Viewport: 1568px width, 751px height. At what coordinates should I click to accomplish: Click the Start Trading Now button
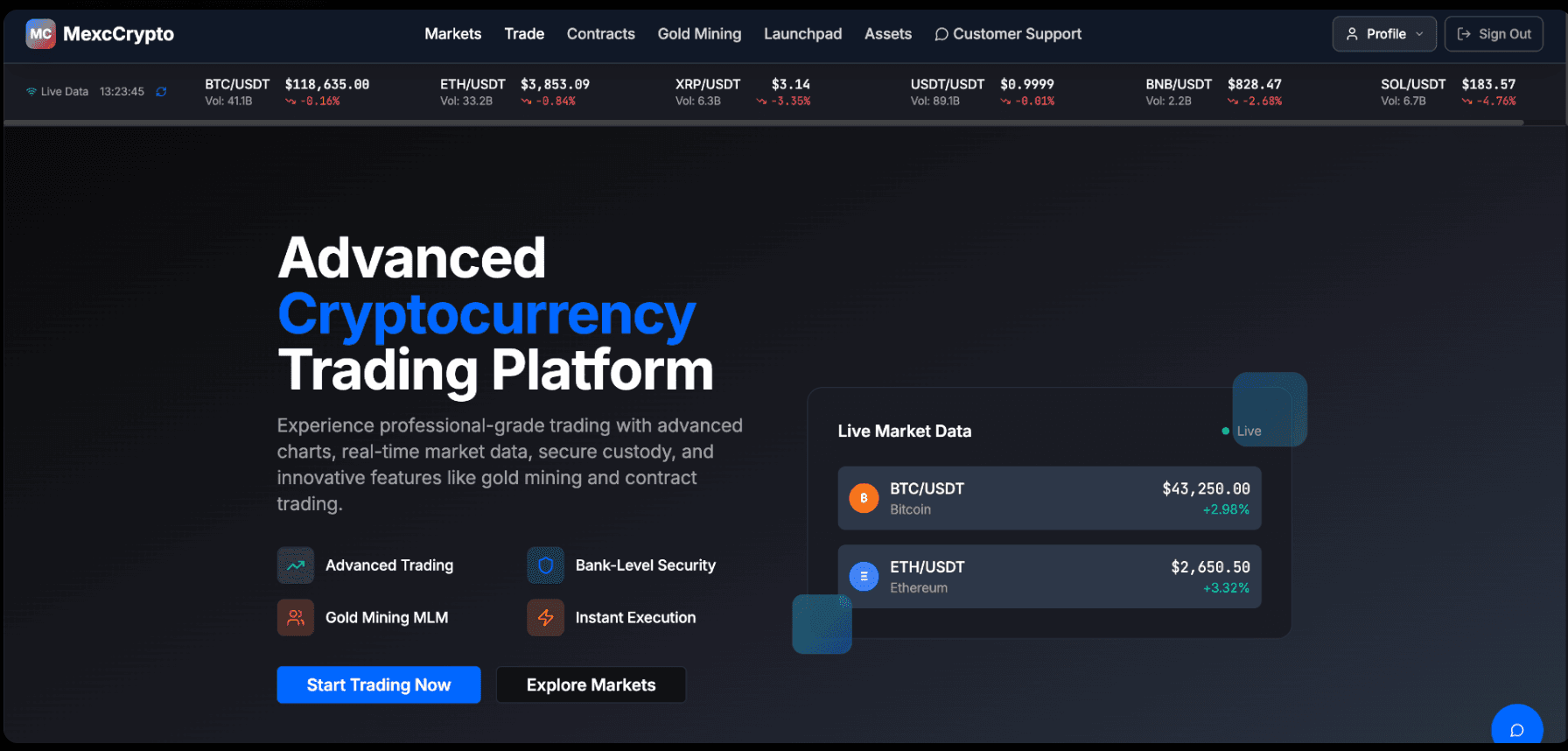[379, 684]
